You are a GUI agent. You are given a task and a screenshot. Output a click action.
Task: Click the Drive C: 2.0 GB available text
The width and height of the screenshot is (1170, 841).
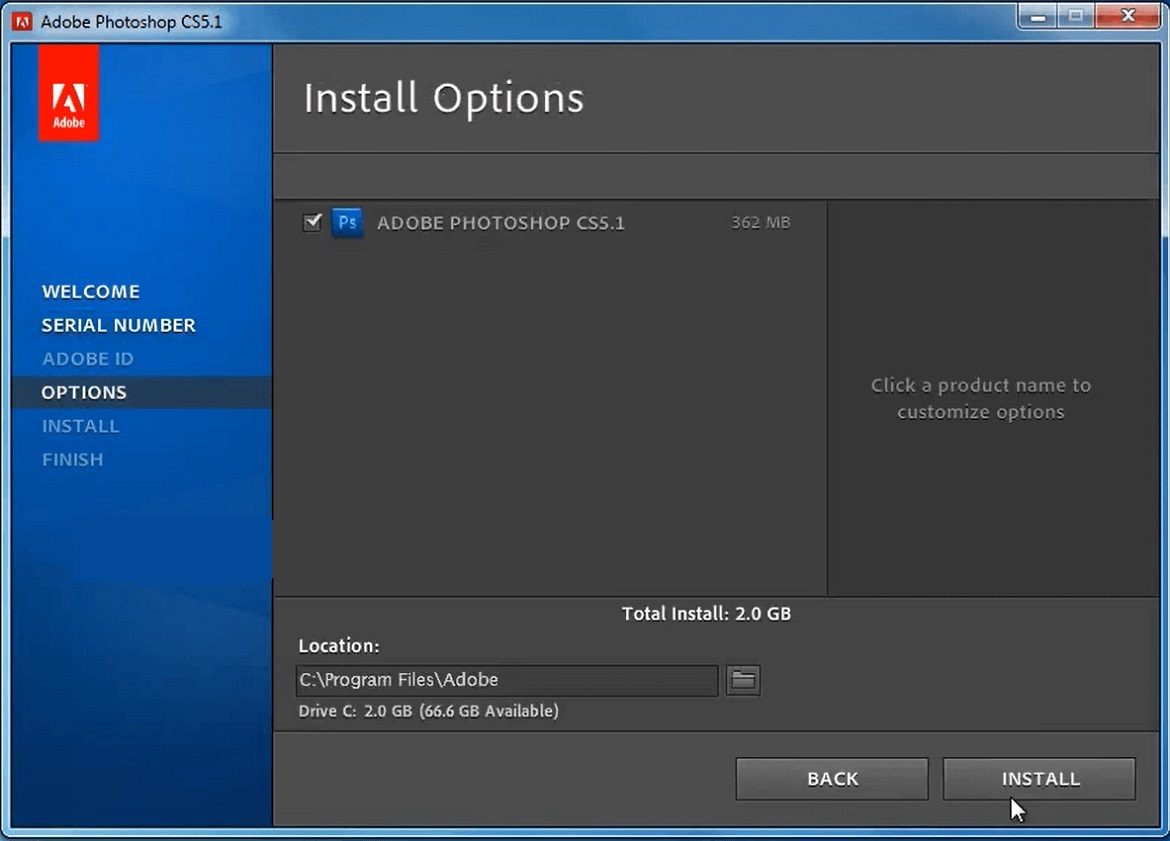tap(428, 711)
